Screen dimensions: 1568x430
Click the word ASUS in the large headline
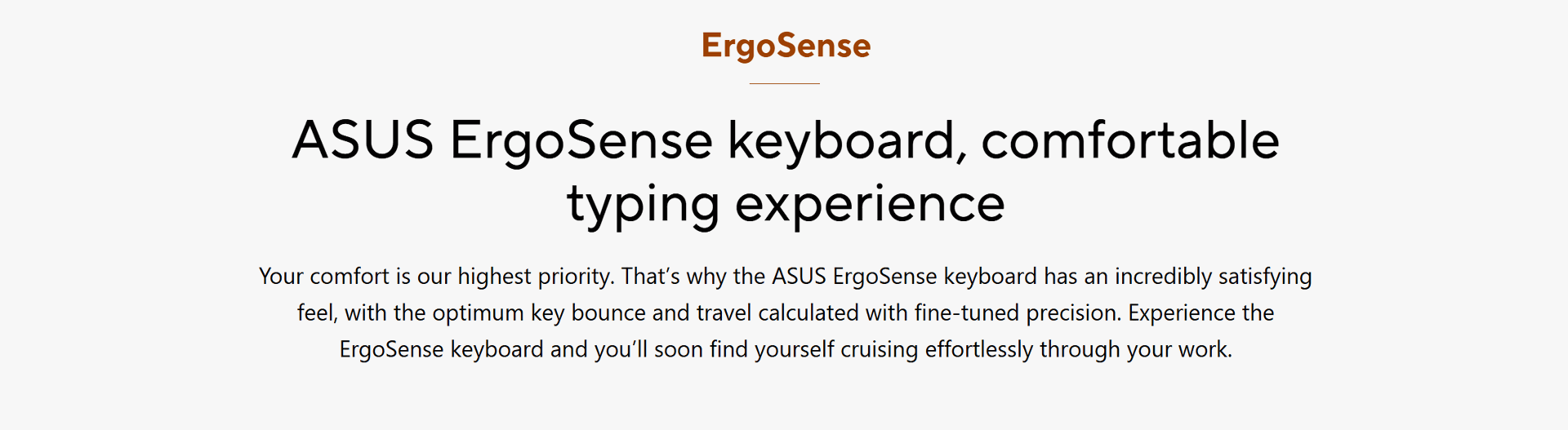[x=363, y=140]
